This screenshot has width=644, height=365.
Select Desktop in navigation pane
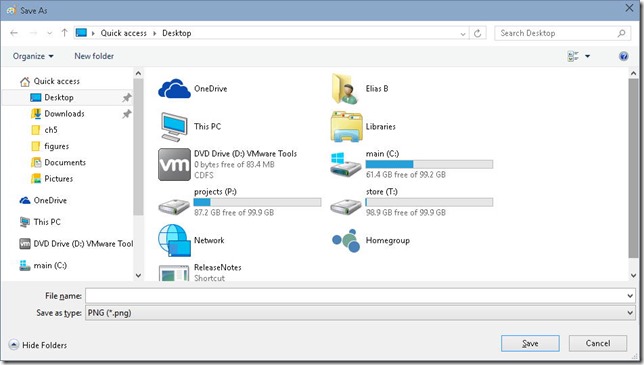point(59,98)
